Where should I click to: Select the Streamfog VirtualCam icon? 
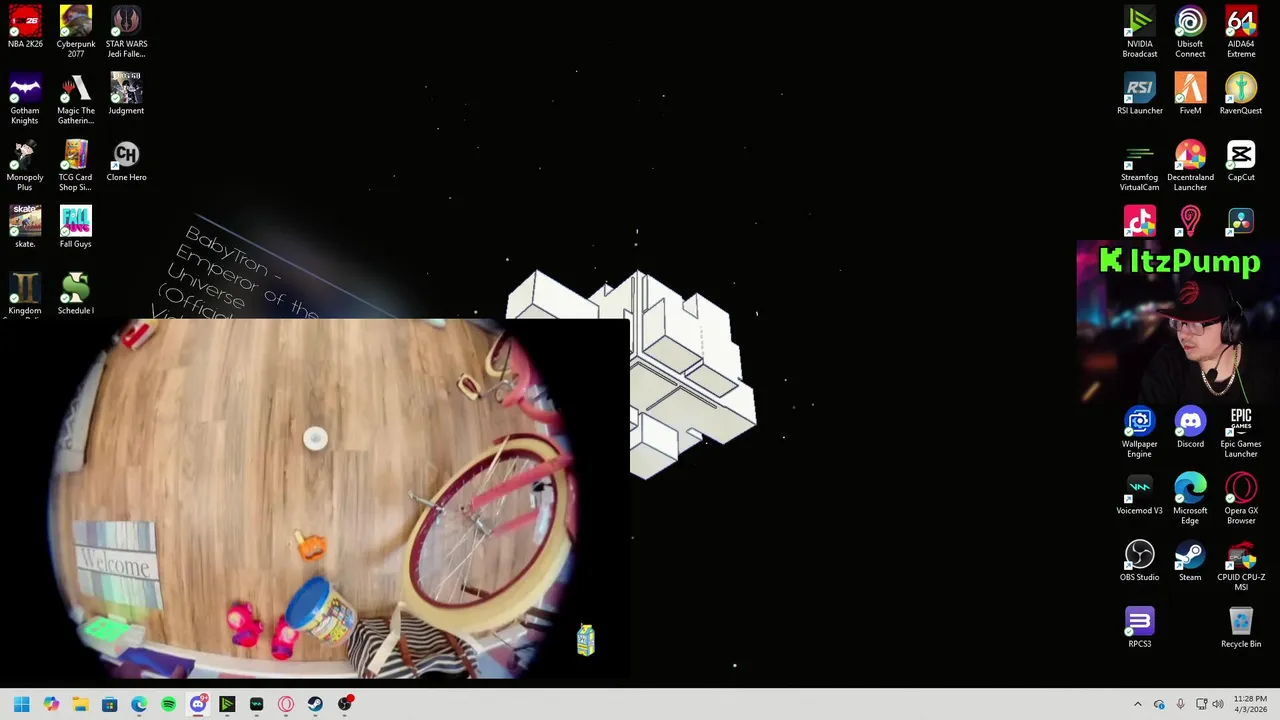pos(1139,165)
